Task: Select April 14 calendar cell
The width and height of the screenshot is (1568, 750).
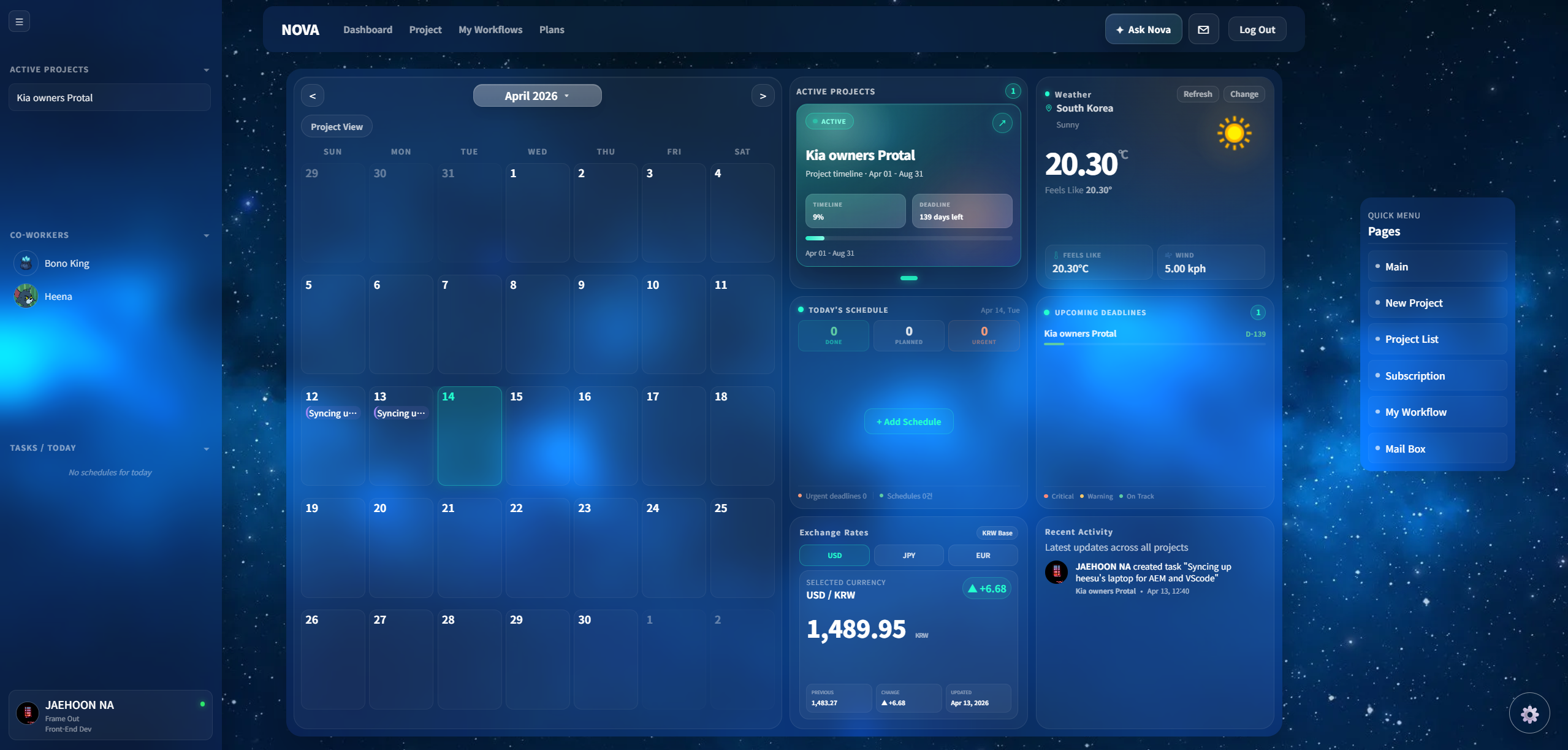Action: [470, 435]
